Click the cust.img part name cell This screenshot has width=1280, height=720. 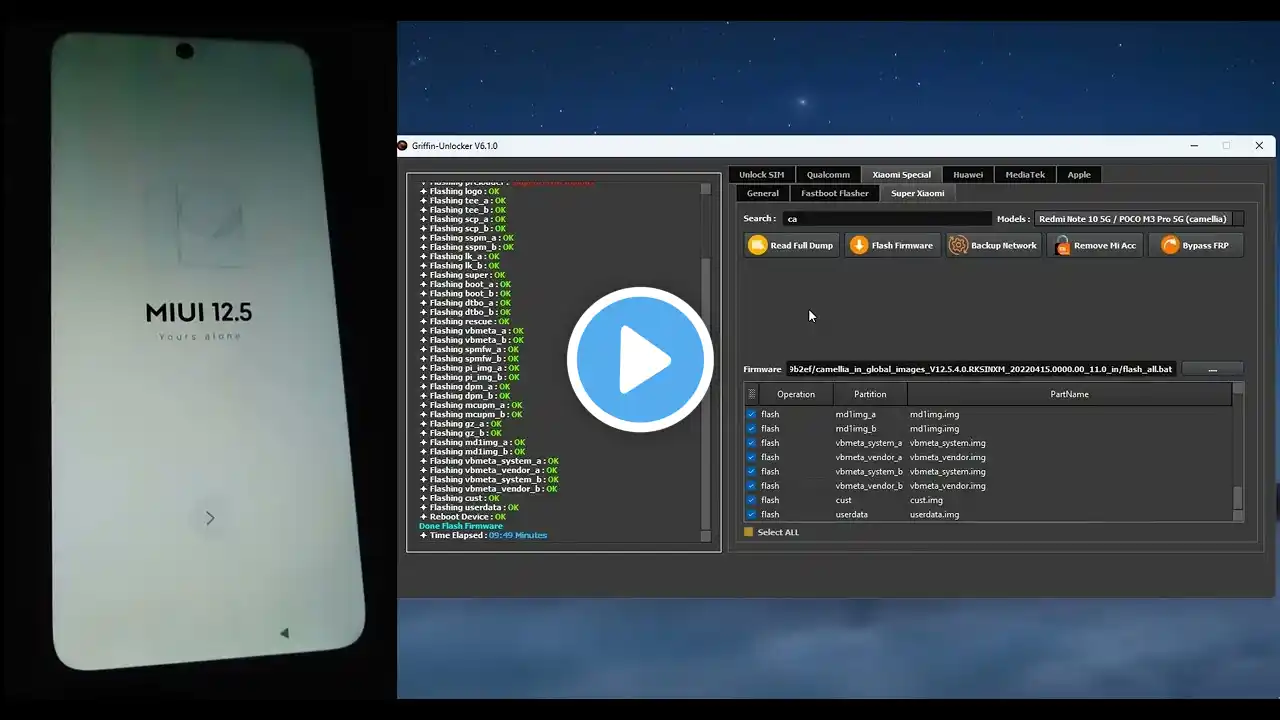click(x=926, y=500)
